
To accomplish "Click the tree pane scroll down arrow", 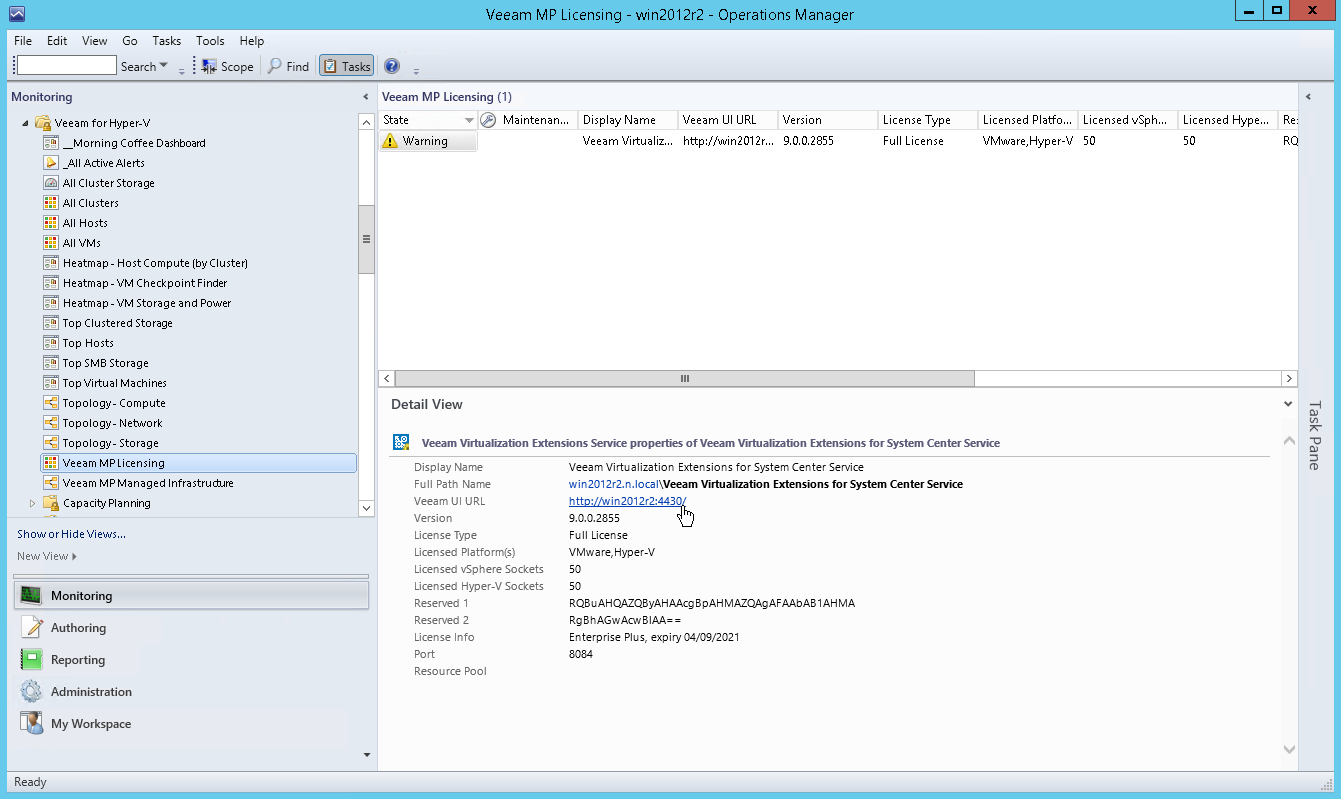I will coord(366,508).
